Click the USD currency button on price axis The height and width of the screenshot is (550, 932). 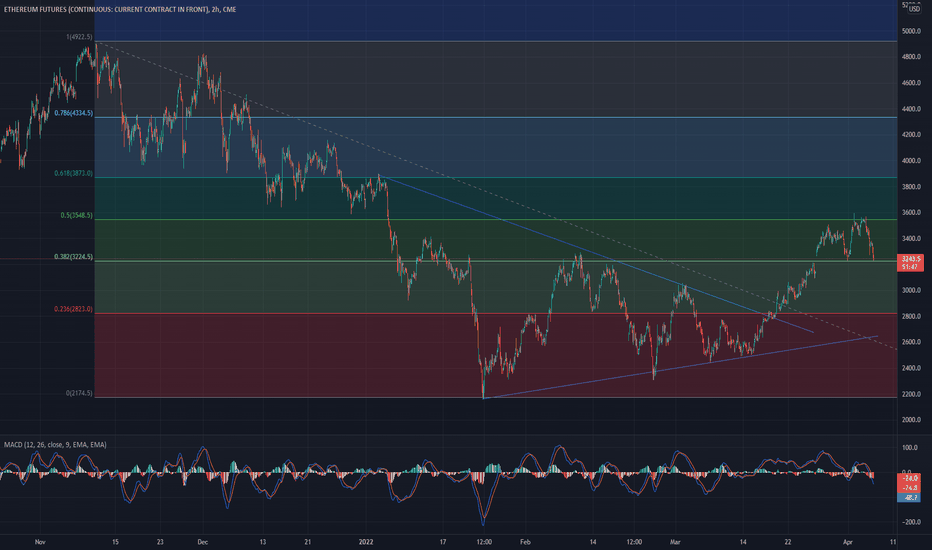click(914, 9)
